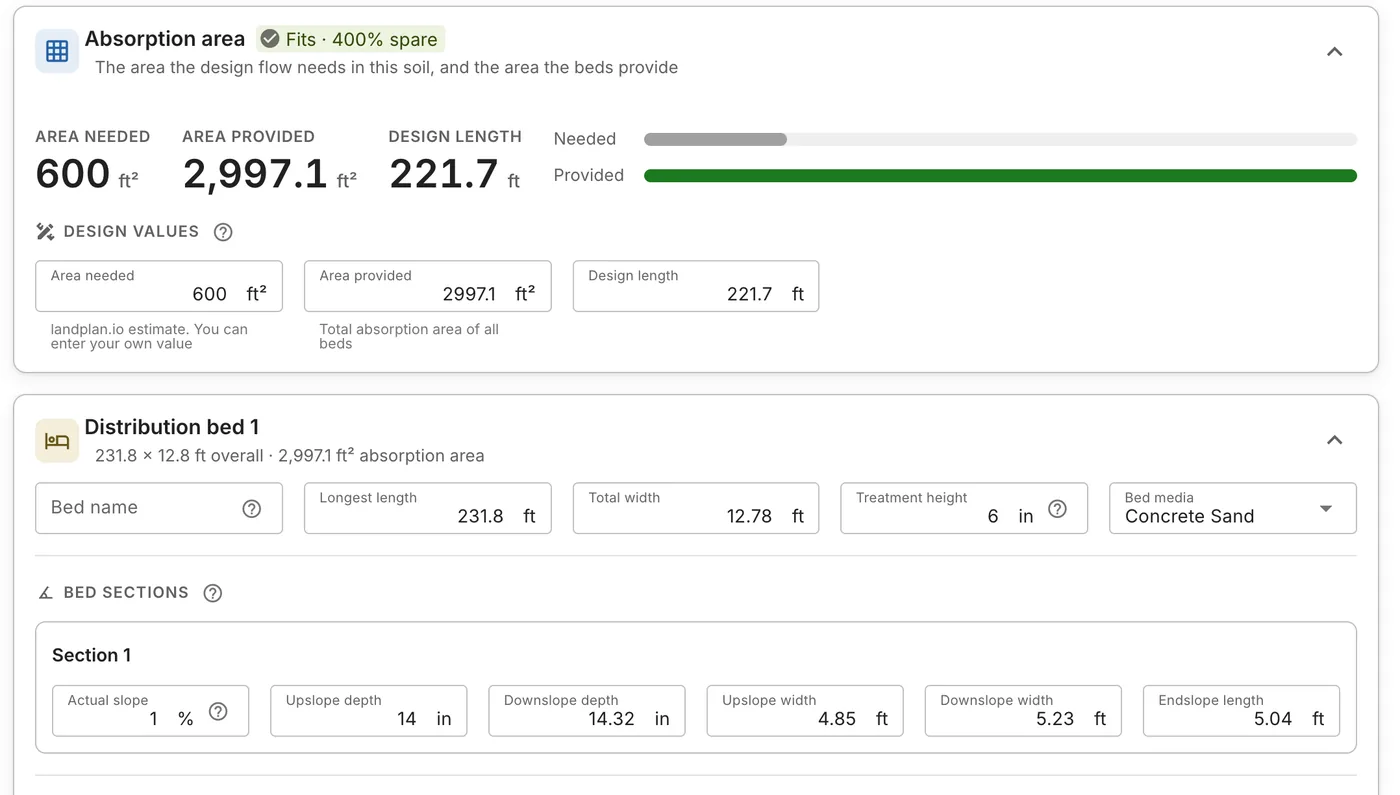
Task: Collapse the Absorption area panel
Action: point(1334,51)
